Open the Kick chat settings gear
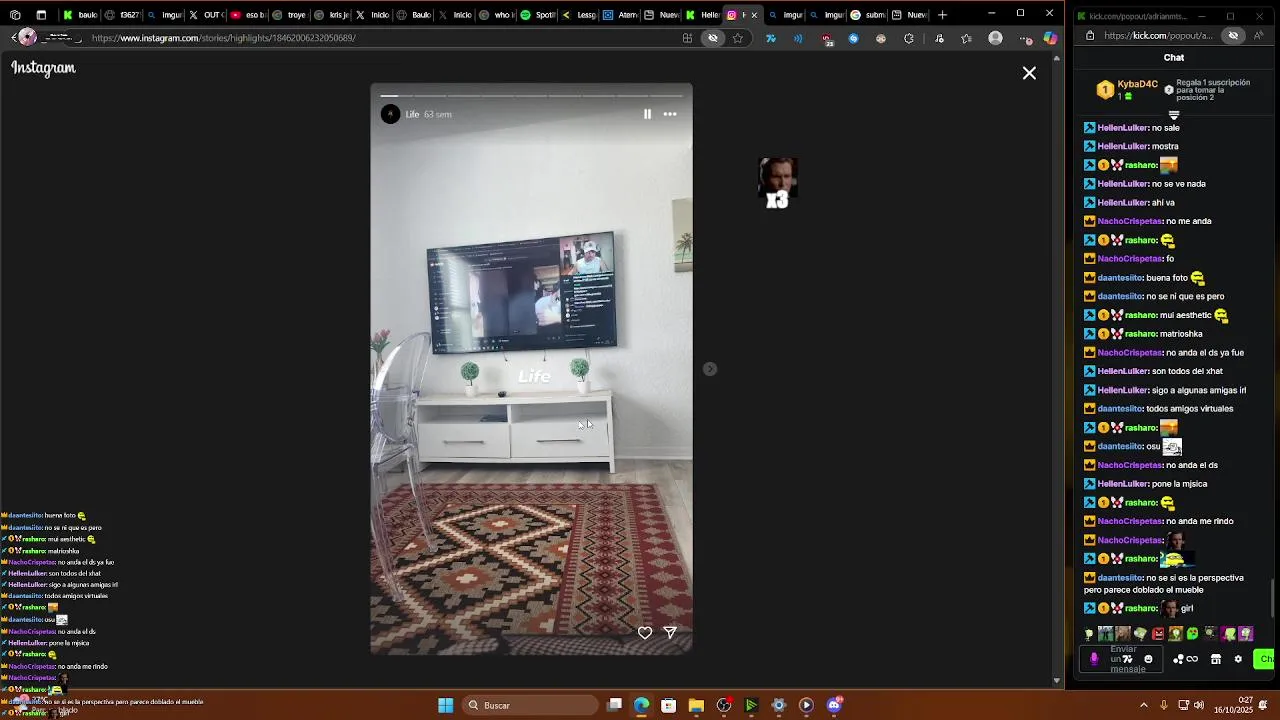The width and height of the screenshot is (1280, 720). [1238, 659]
